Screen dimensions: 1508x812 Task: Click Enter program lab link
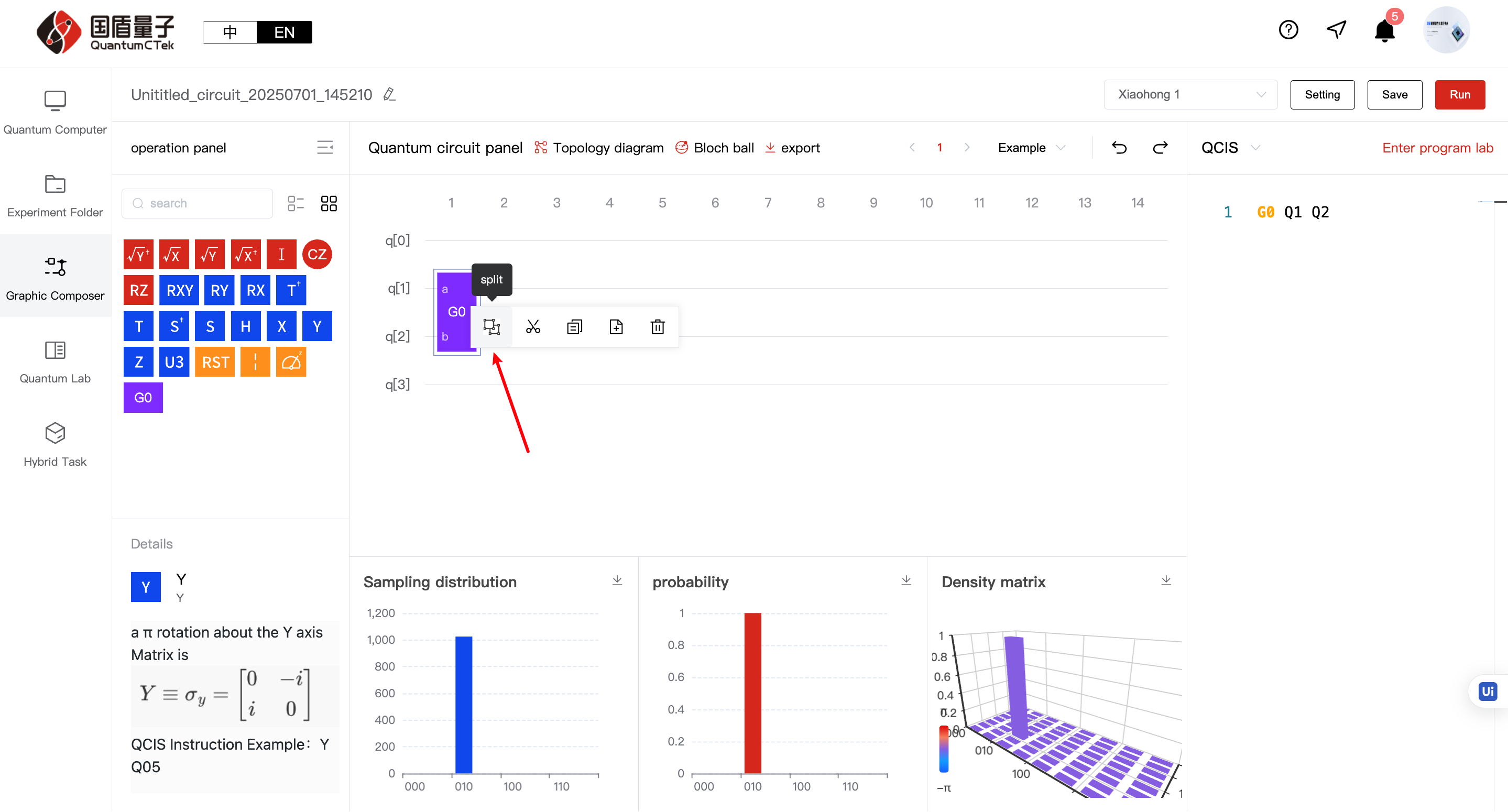[1437, 148]
